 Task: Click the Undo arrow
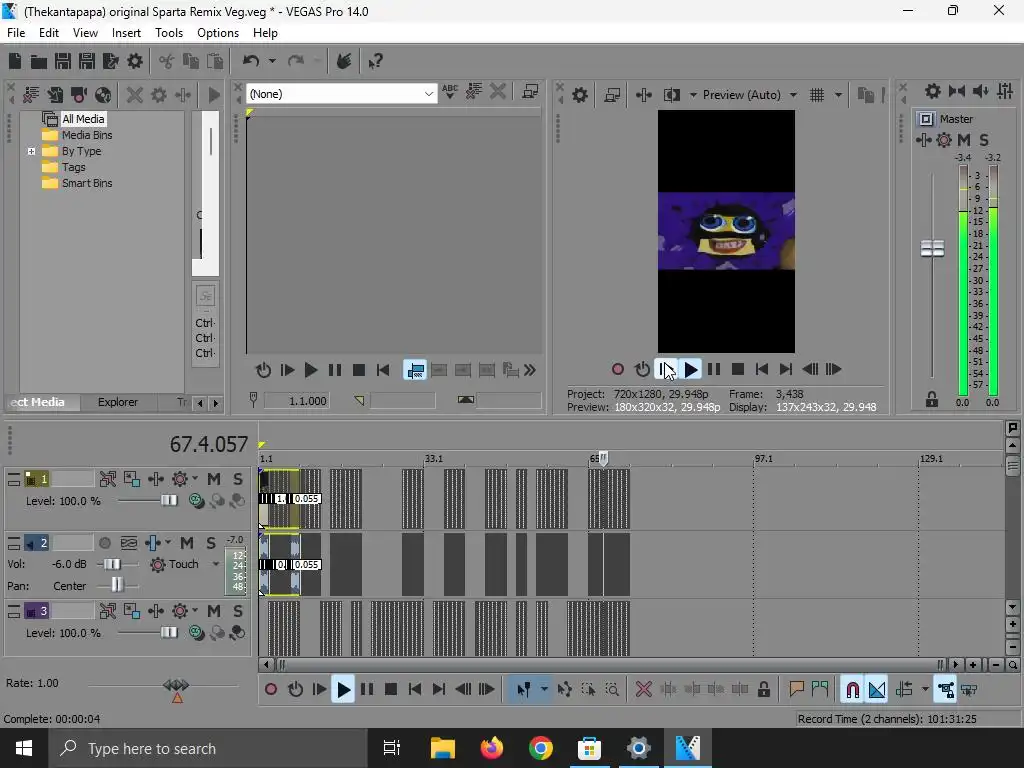point(251,61)
